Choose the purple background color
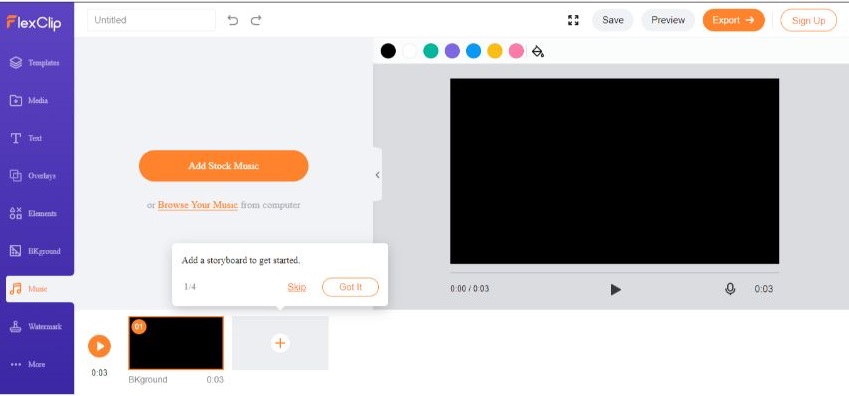 pyautogui.click(x=452, y=51)
